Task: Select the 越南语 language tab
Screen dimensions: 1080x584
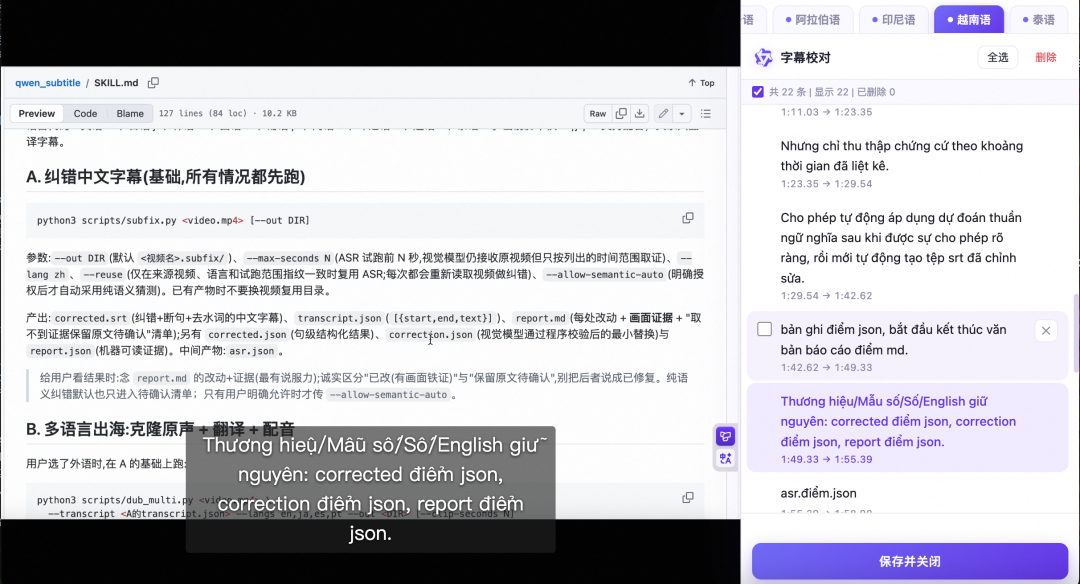Action: [968, 19]
